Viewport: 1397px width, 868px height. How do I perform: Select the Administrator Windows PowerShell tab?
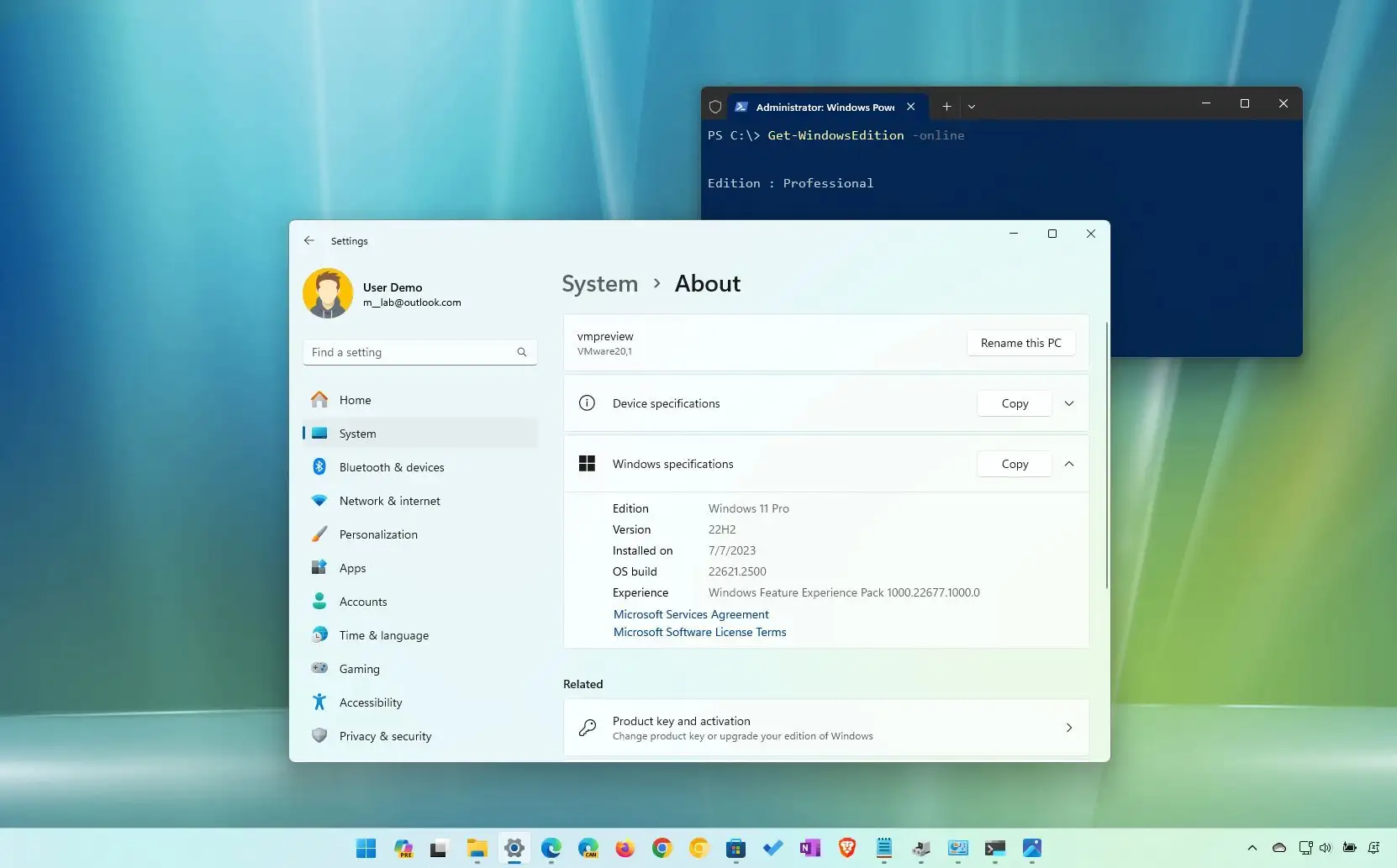825,107
